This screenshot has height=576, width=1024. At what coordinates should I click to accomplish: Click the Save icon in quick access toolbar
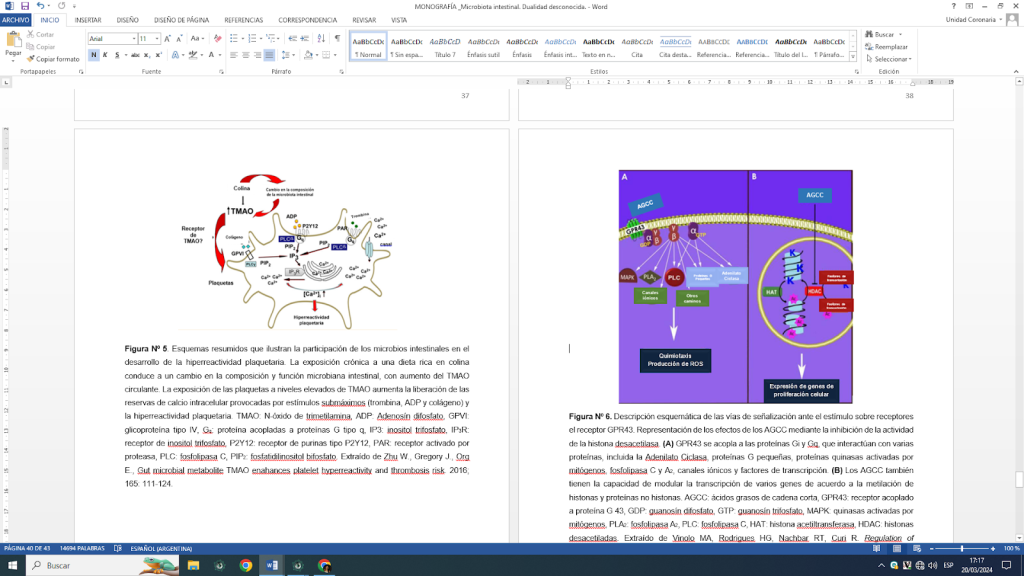23,6
